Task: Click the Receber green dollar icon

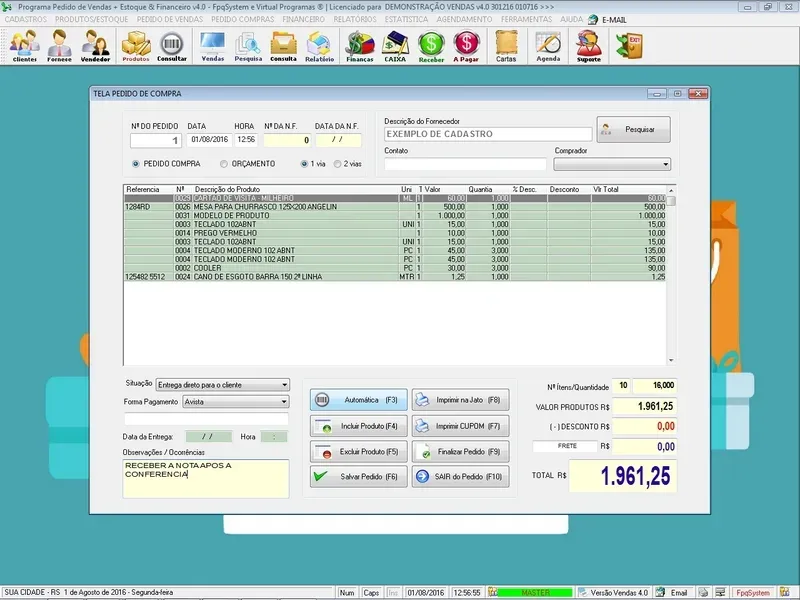Action: coord(431,46)
